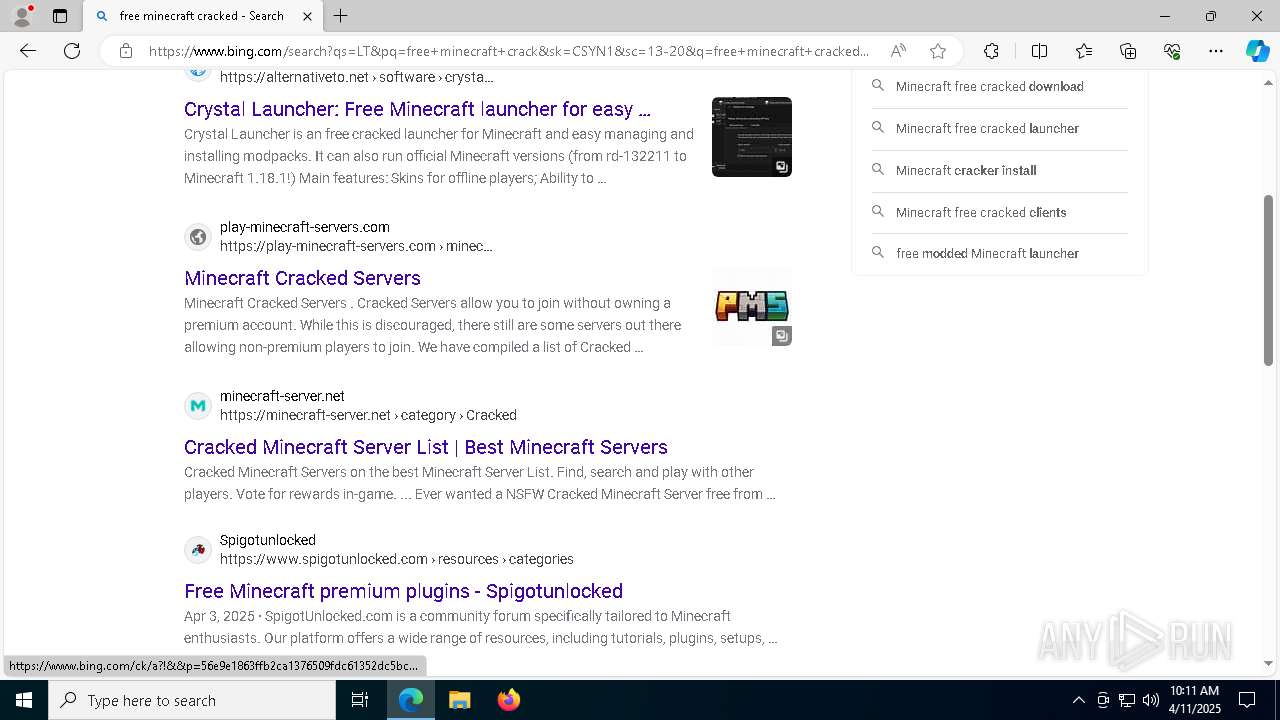Open the tab actions menu icon
The image size is (1280, 720).
(60, 16)
